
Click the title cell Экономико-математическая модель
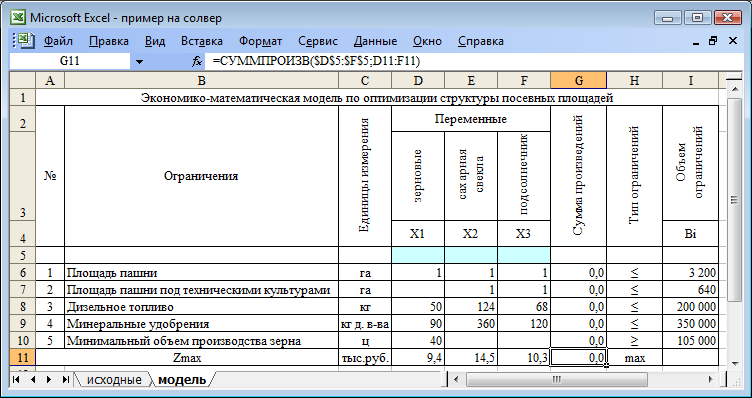tap(377, 98)
